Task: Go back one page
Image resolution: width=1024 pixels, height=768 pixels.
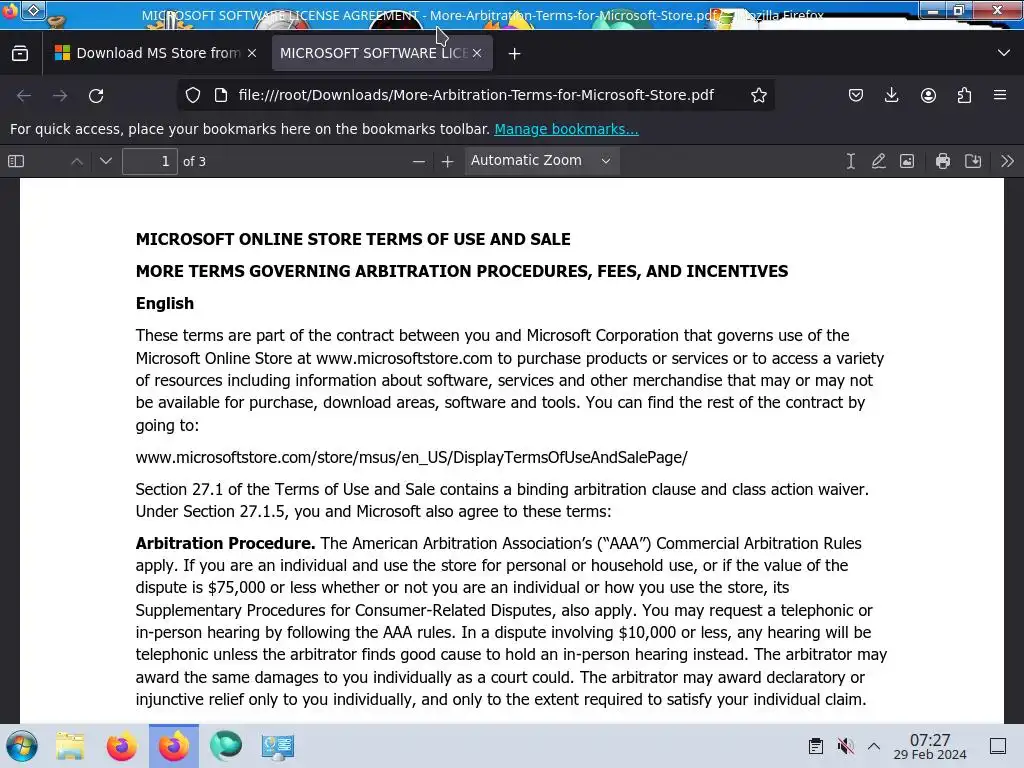Action: pos(24,96)
